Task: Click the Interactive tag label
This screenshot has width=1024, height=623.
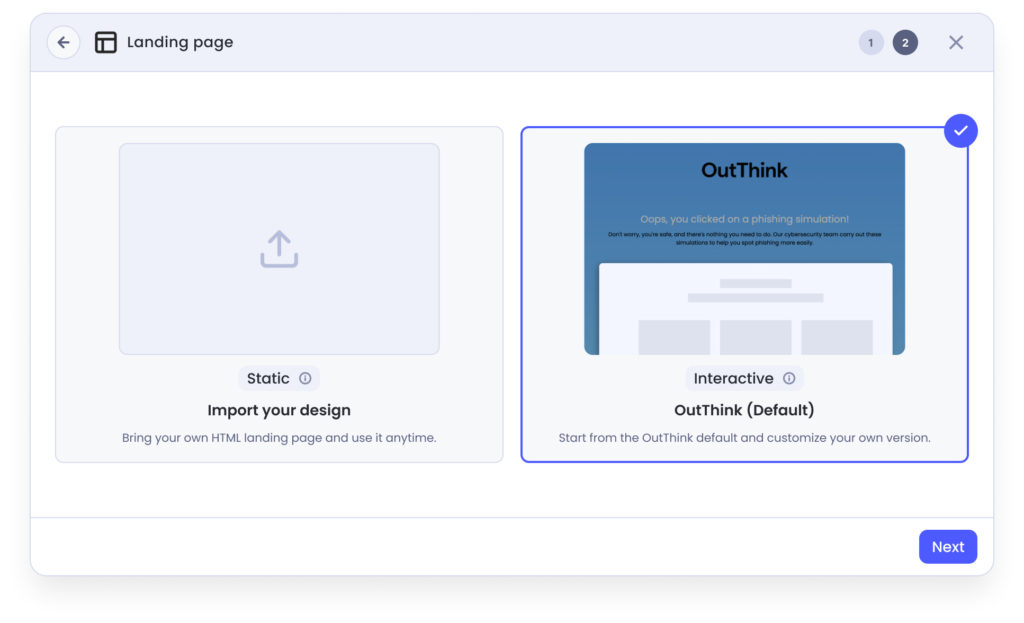Action: (733, 378)
